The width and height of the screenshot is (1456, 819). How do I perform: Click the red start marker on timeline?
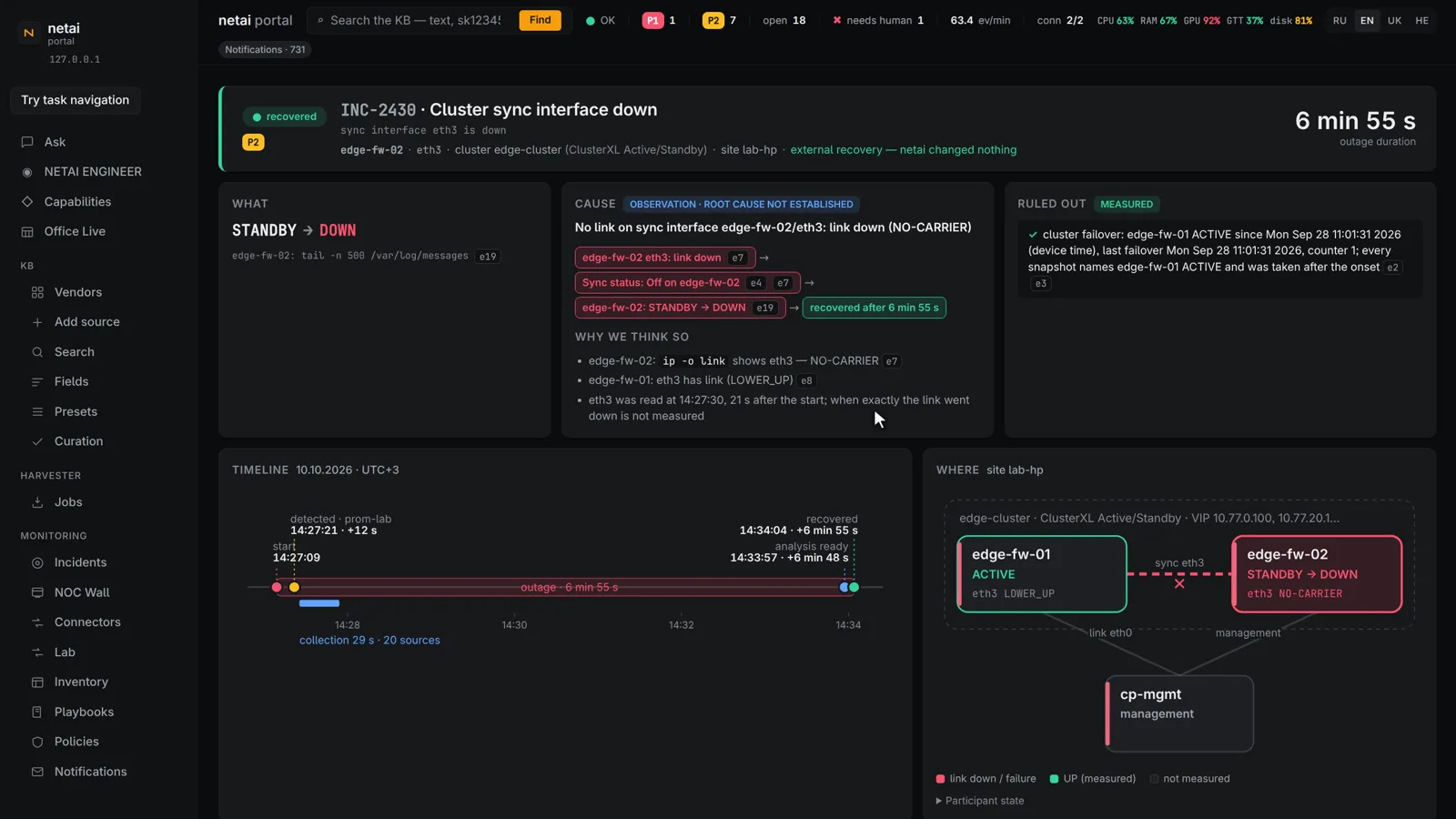277,588
